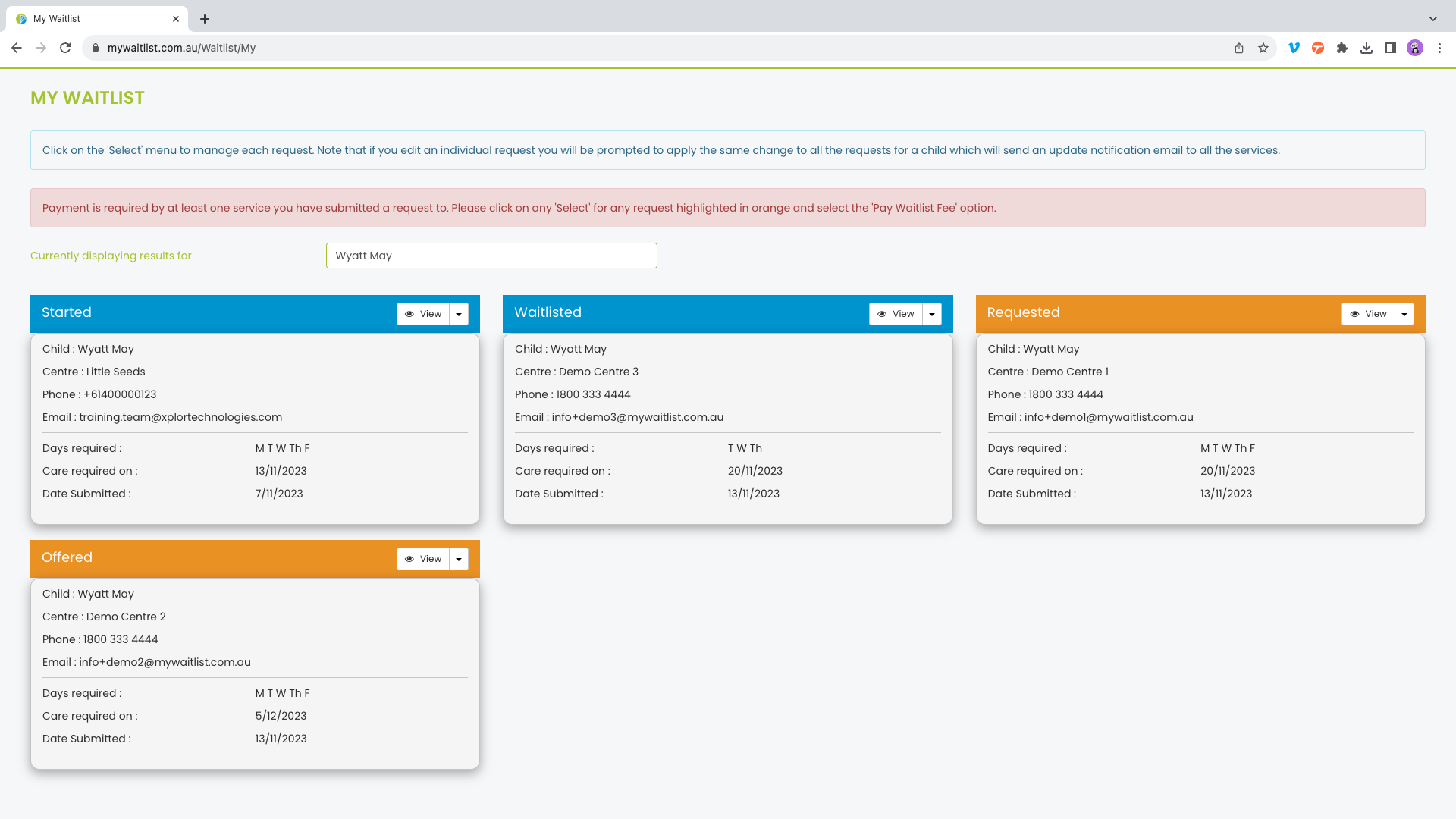Viewport: 1456px width, 819px height.
Task: View the Offered request for Demo Centre 2
Action: pyautogui.click(x=423, y=559)
